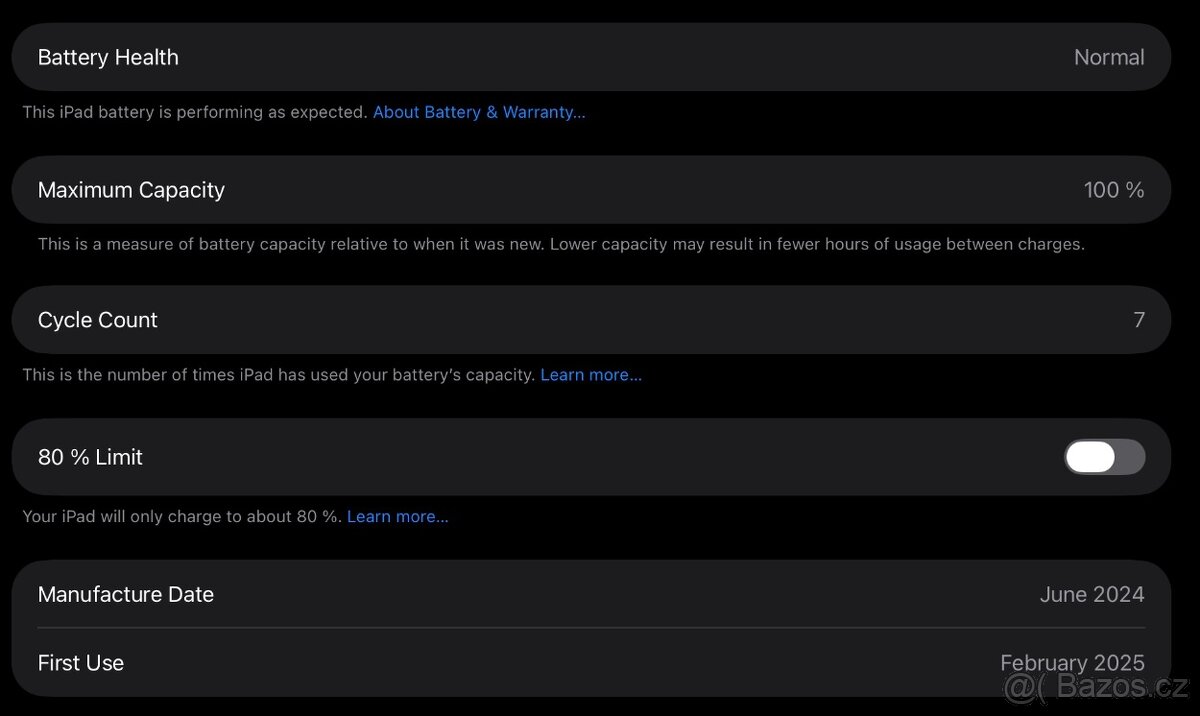Open the About Battery & Warranty link

[x=479, y=112]
